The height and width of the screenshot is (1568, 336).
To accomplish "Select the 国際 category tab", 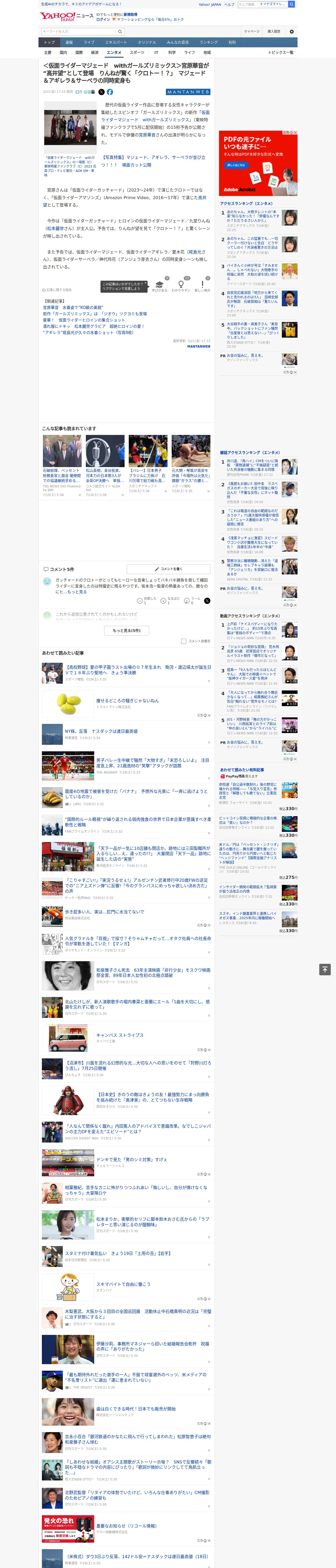I will [79, 52].
